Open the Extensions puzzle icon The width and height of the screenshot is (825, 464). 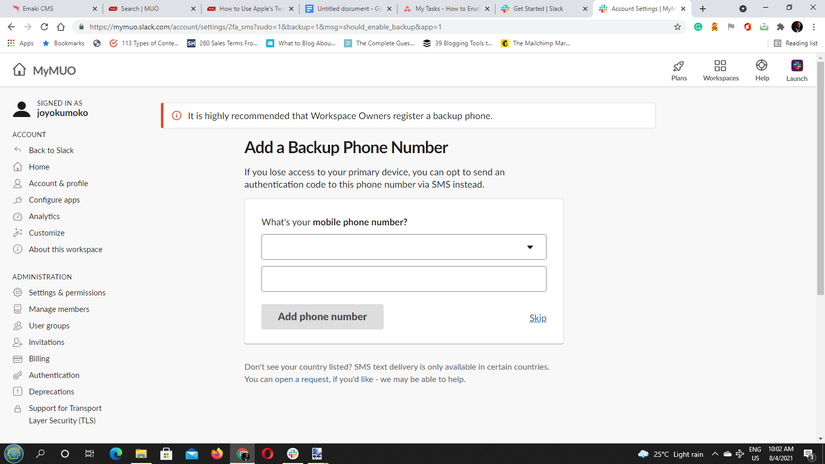click(780, 27)
